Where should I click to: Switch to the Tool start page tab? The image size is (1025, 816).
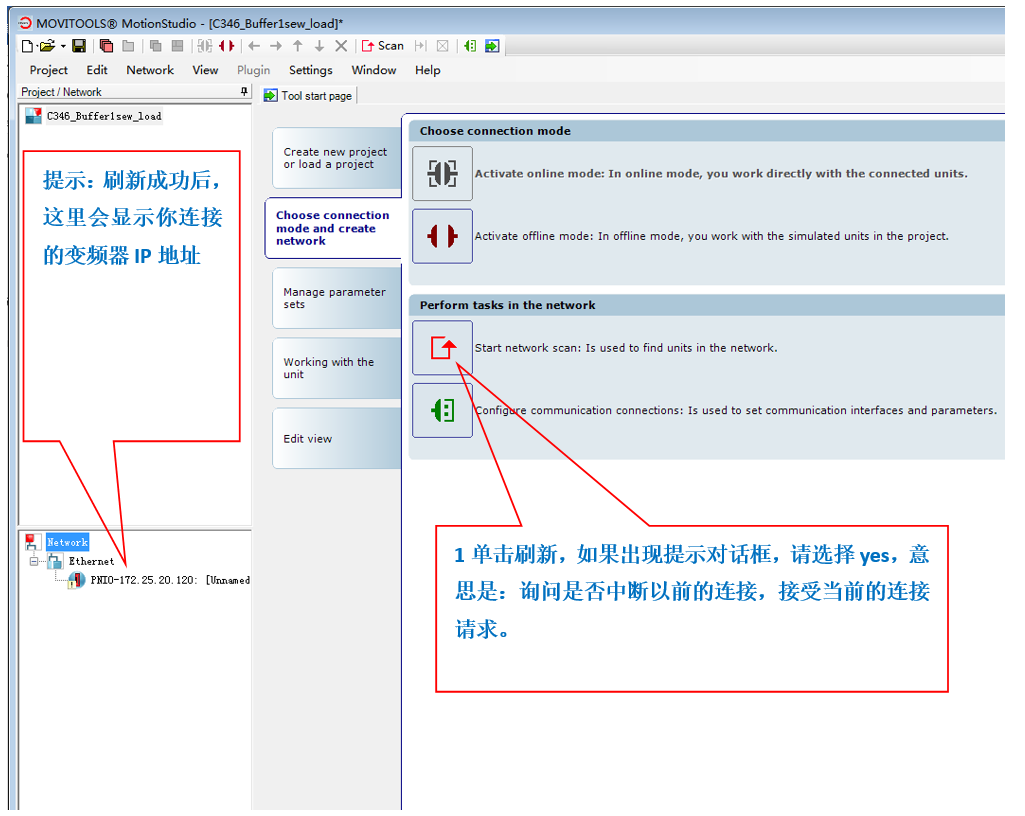click(308, 96)
